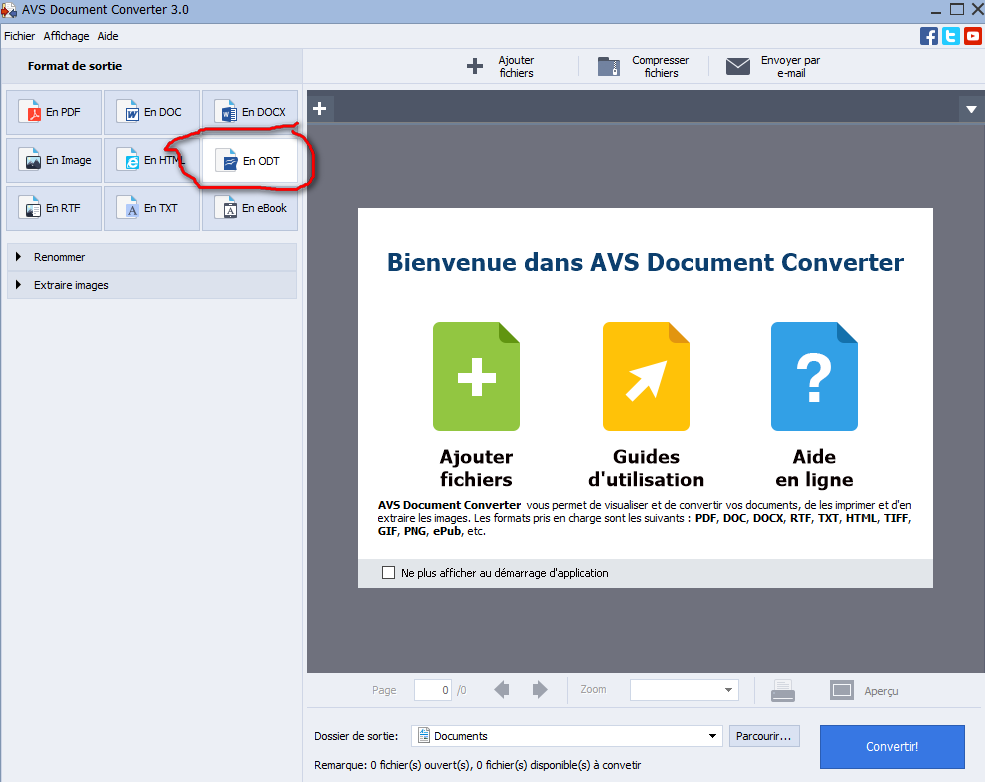
Task: Expand the Extraire images section
Action: point(152,285)
